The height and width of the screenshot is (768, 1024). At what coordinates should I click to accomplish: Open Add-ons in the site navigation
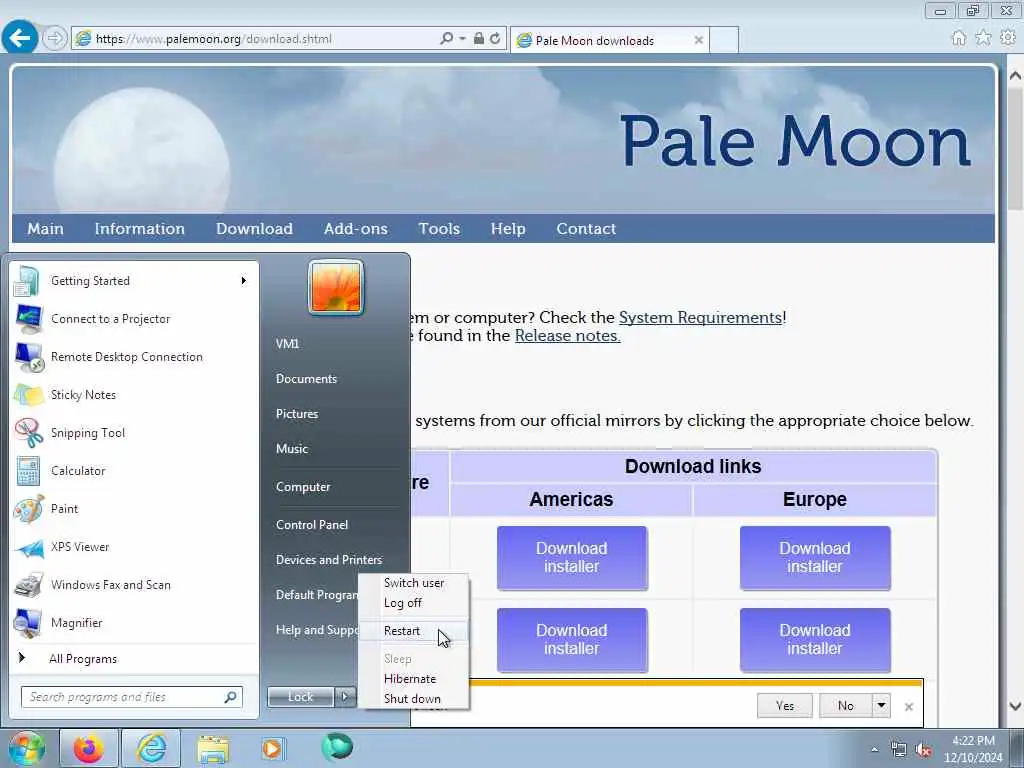[355, 229]
